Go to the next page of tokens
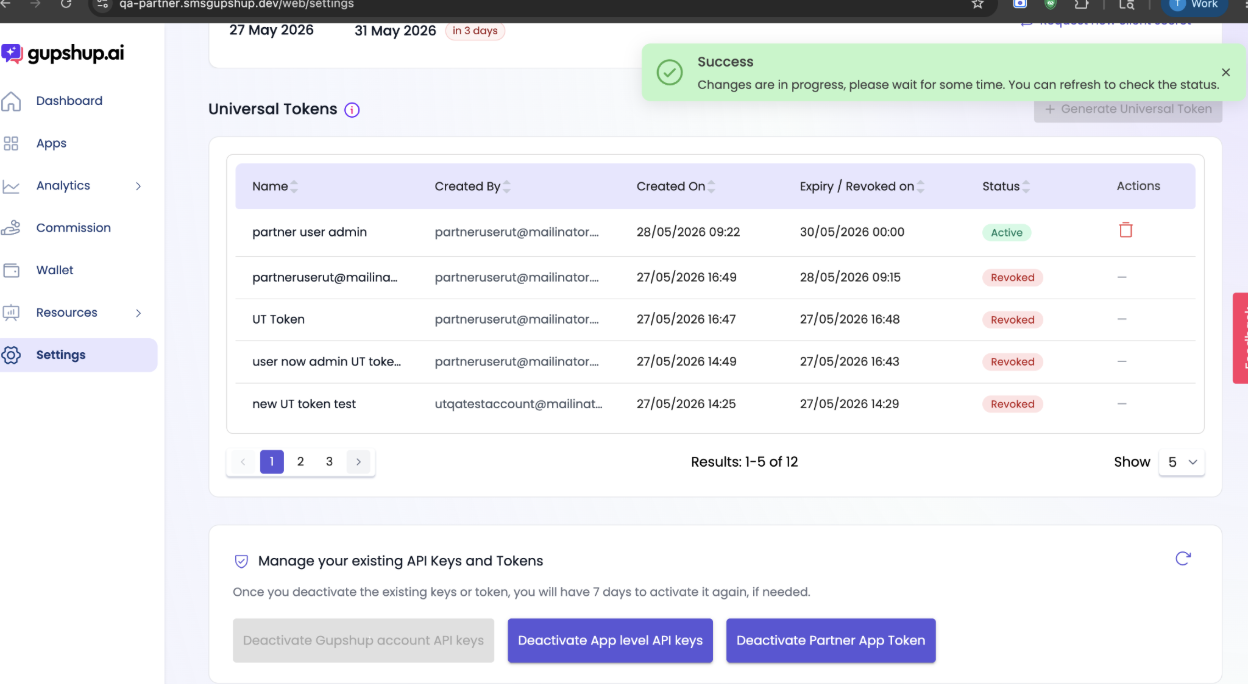Image resolution: width=1254 pixels, height=684 pixels. pyautogui.click(x=358, y=462)
